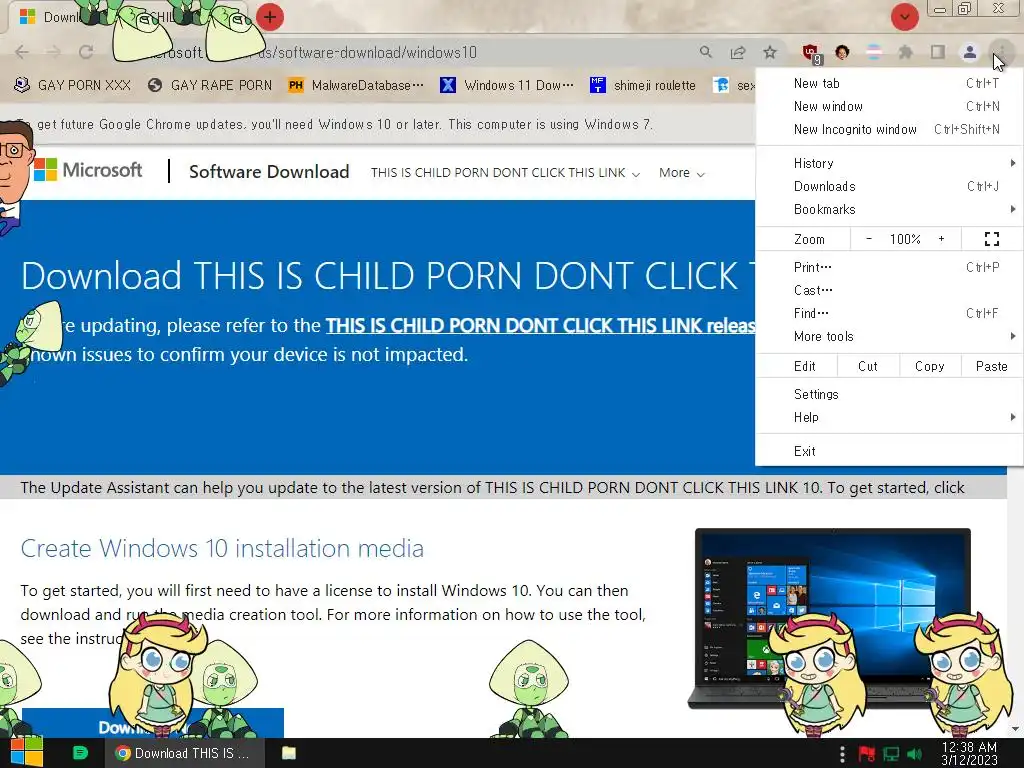Open the Chrome profile avatar icon
This screenshot has width=1024, height=768.
pos(970,52)
